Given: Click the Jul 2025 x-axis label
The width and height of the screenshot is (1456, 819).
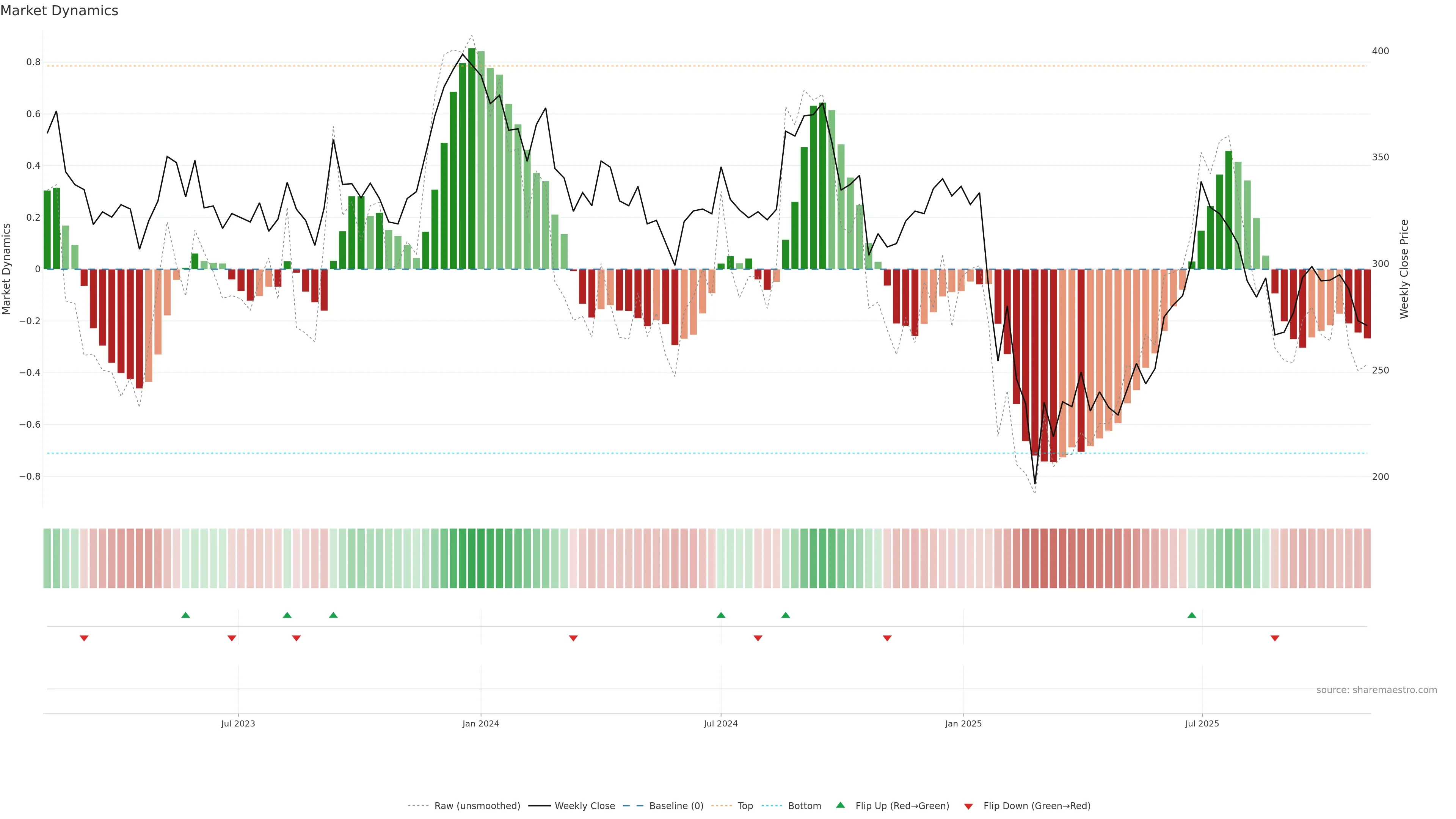Looking at the screenshot, I should (x=1202, y=723).
